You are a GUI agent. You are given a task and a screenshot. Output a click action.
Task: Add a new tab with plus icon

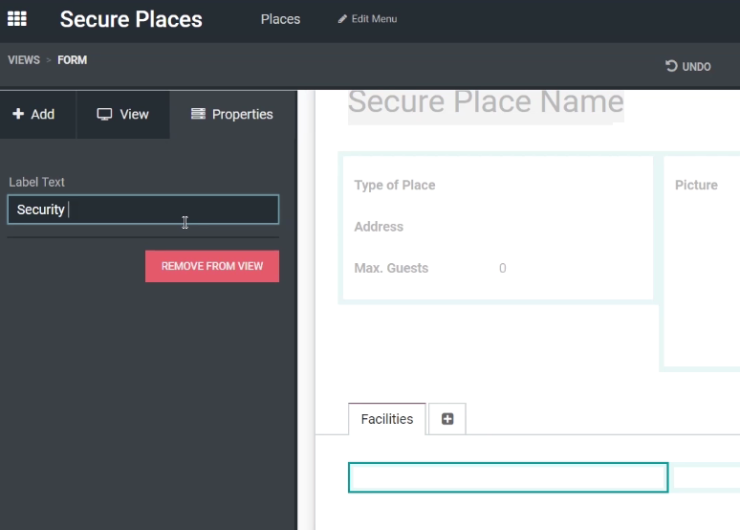tap(447, 419)
